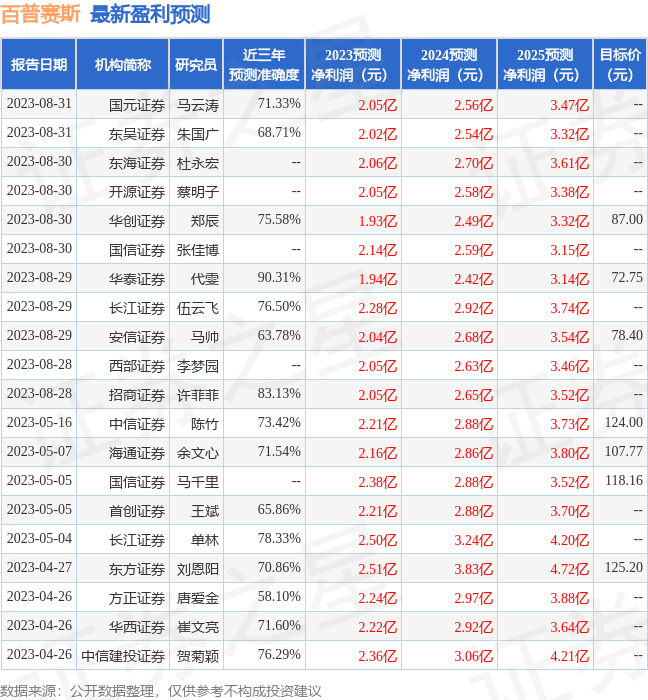
Task: Click the 4.21亿 forecast value
Action: tap(569, 656)
